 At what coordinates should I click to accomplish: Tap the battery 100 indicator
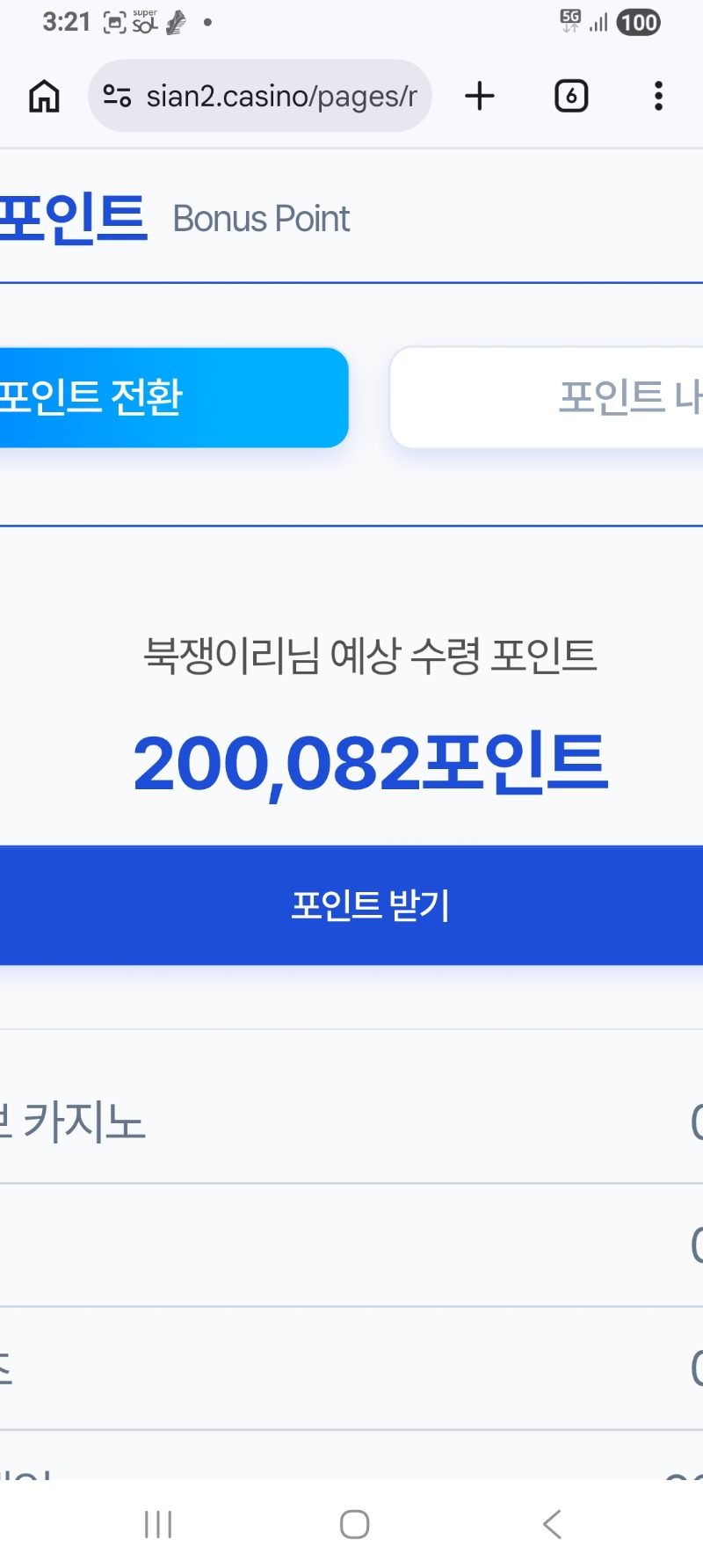(x=639, y=22)
